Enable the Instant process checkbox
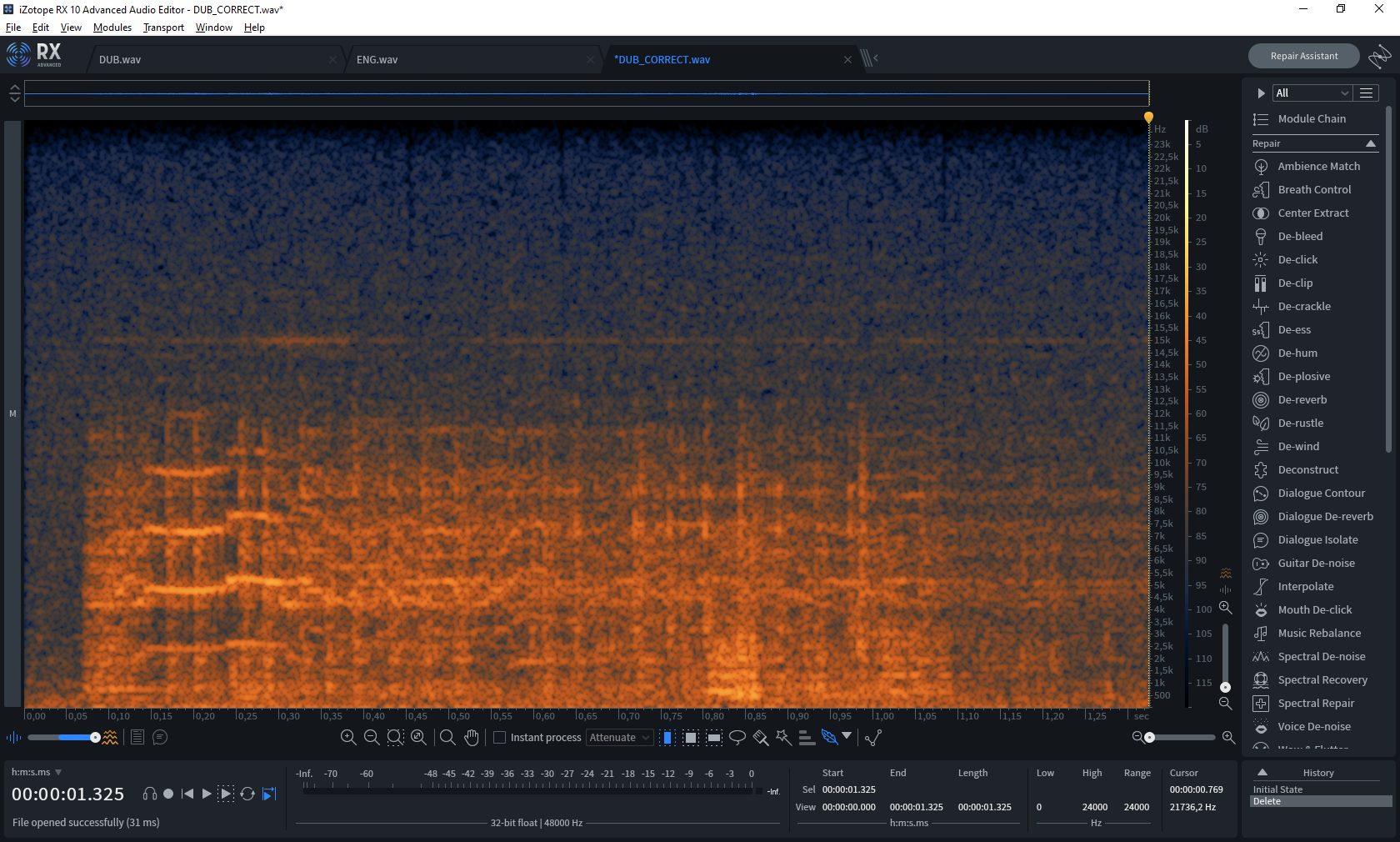 click(x=500, y=738)
